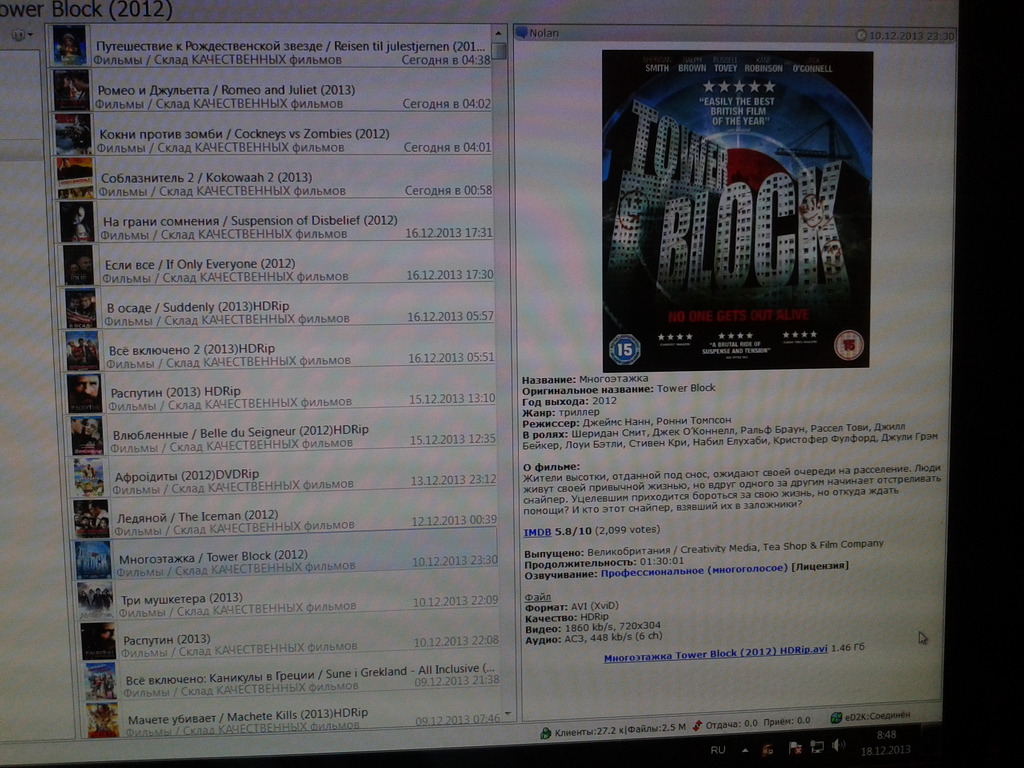Click the list scrollbar up arrow

(x=498, y=32)
